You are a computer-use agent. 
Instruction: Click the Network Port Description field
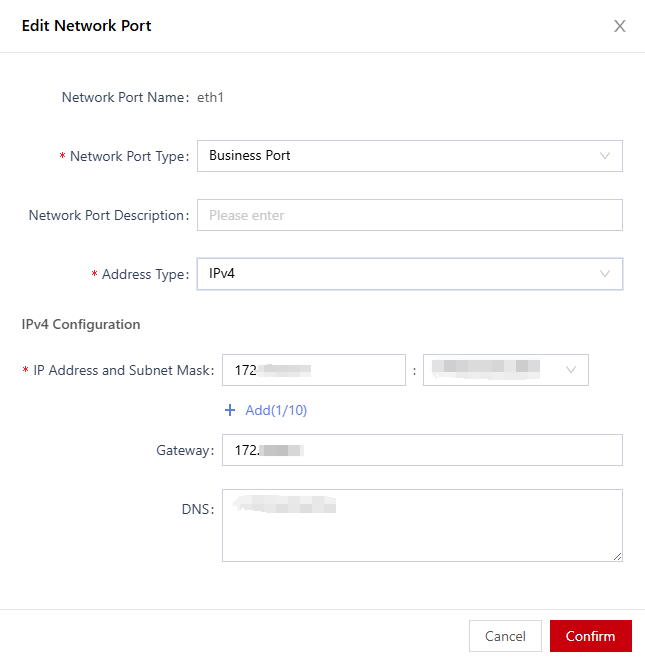tap(410, 215)
